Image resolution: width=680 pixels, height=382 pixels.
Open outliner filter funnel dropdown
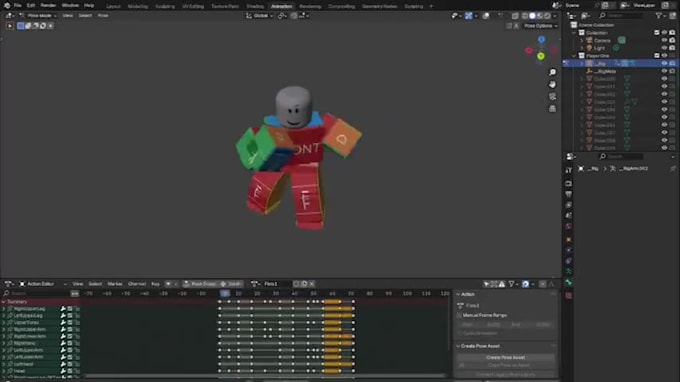point(660,16)
